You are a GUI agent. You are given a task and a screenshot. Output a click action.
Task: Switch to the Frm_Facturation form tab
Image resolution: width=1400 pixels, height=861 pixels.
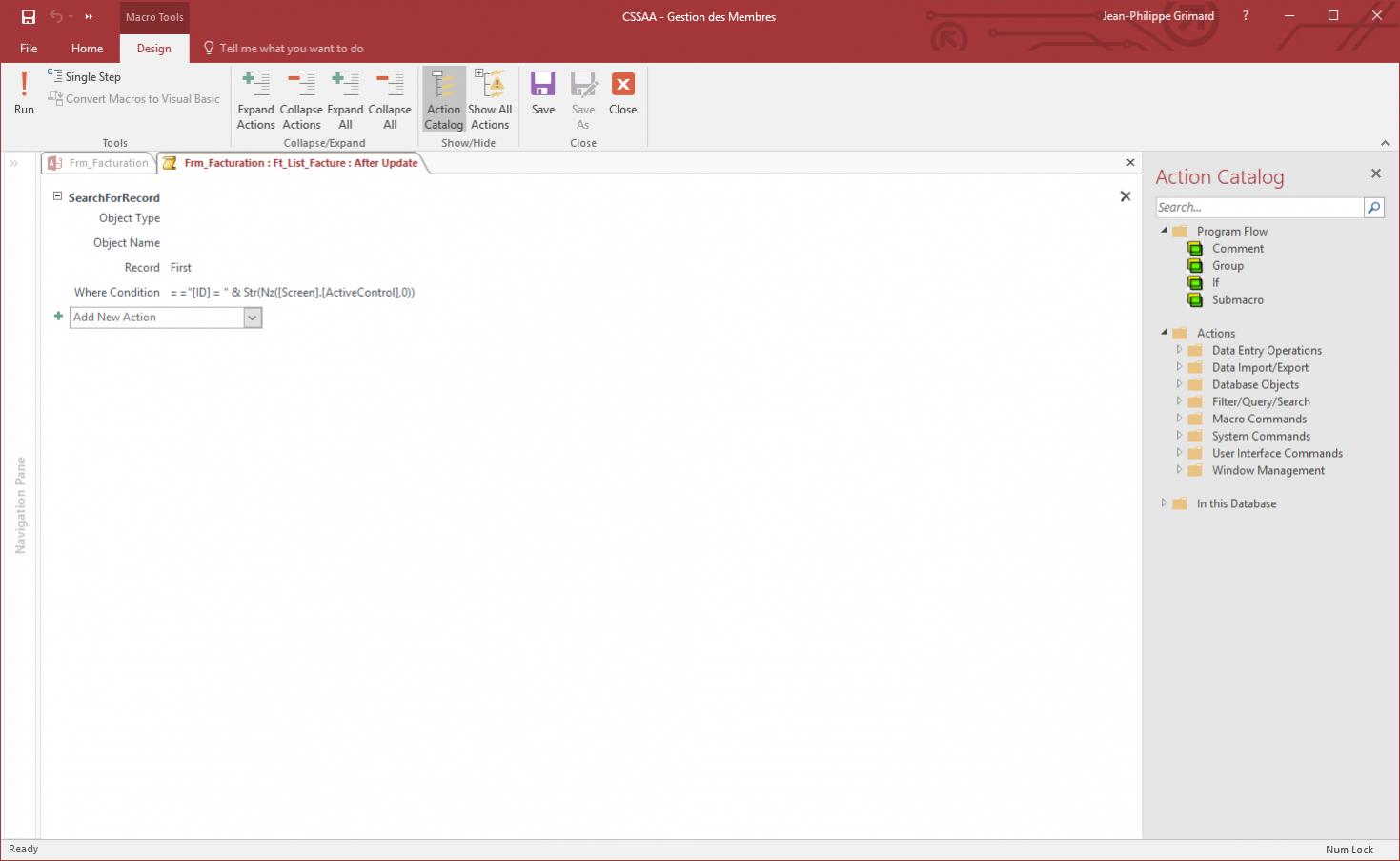pyautogui.click(x=99, y=163)
